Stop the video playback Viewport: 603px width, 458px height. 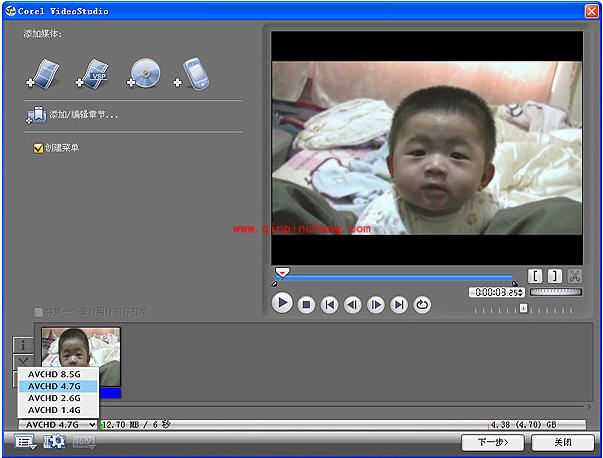[307, 304]
